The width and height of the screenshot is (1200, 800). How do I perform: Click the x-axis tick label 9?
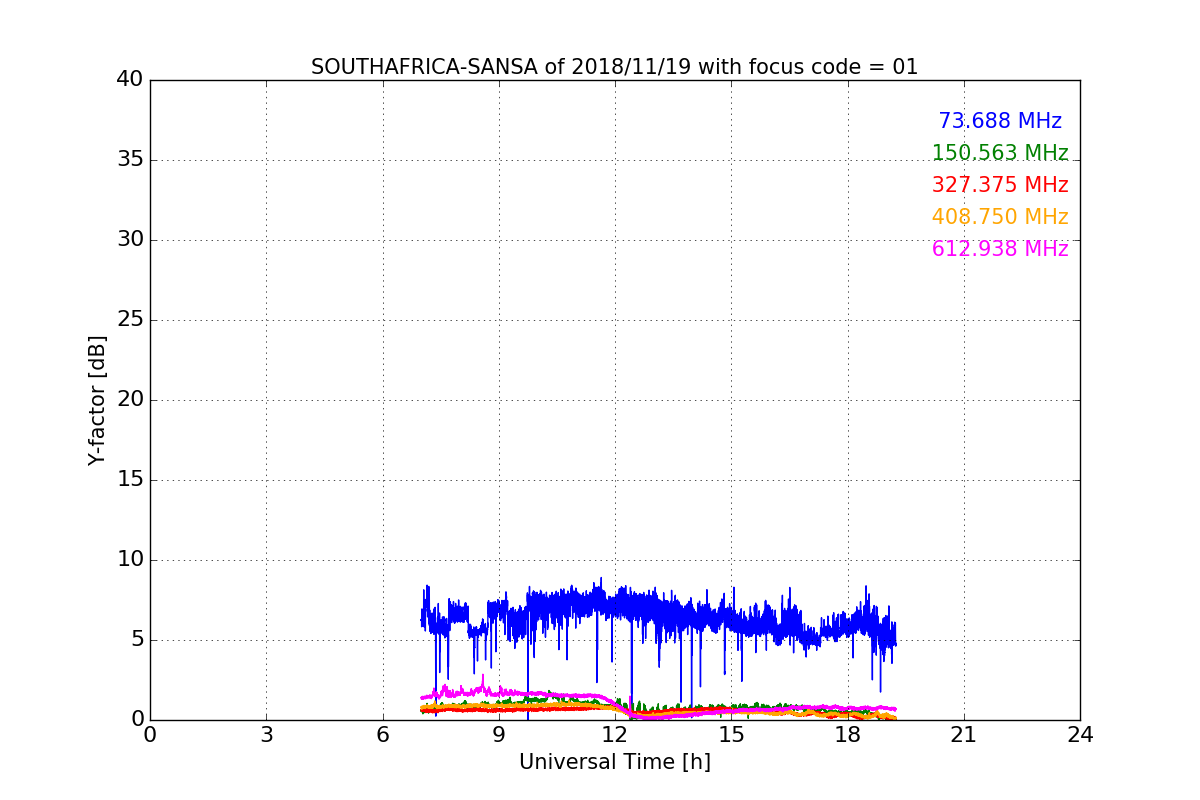[x=499, y=735]
